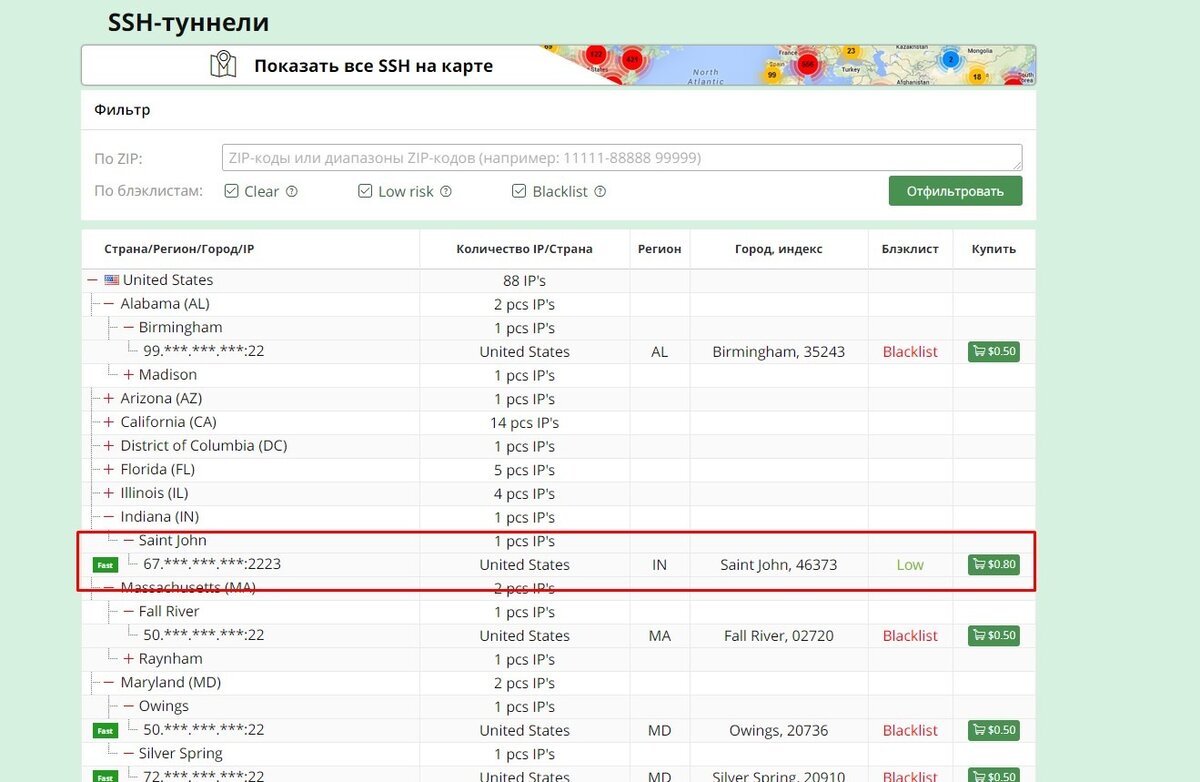Buy the Birmingham 35243 tunnel for $0.50

994,351
